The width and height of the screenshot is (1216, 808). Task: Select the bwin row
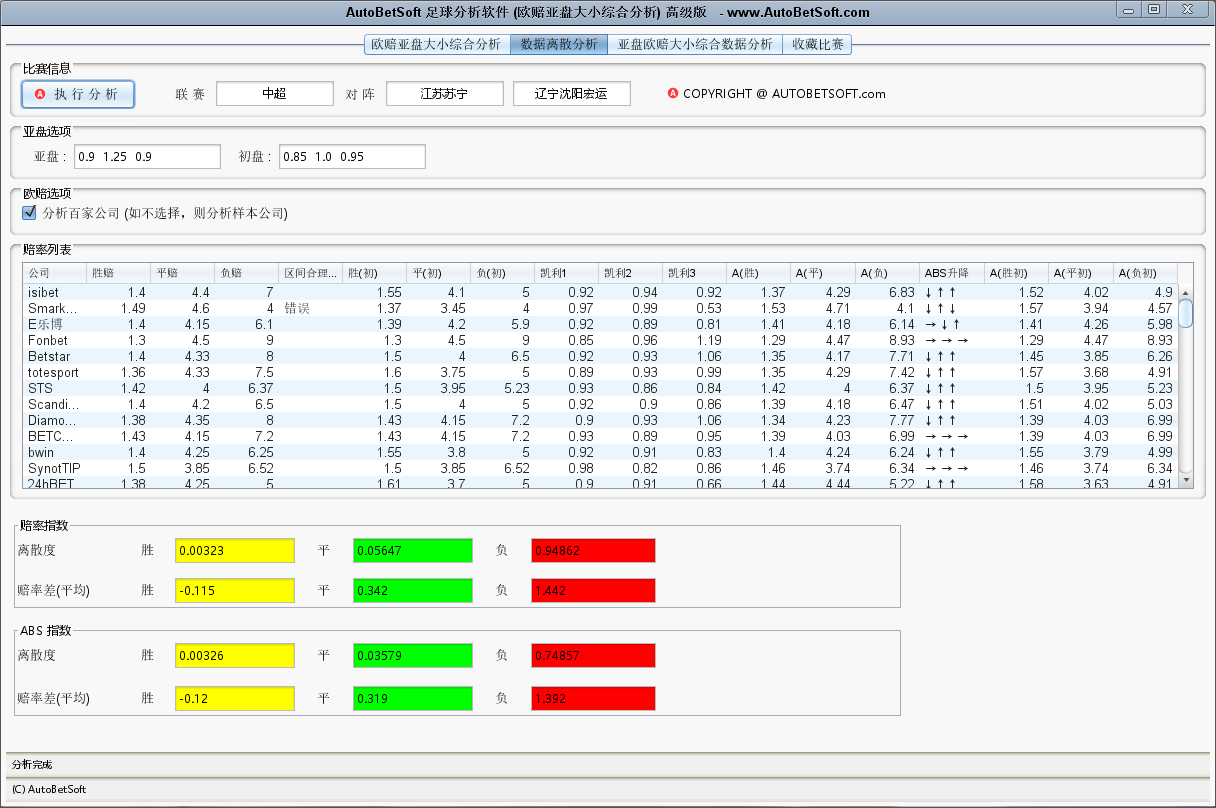click(x=600, y=452)
